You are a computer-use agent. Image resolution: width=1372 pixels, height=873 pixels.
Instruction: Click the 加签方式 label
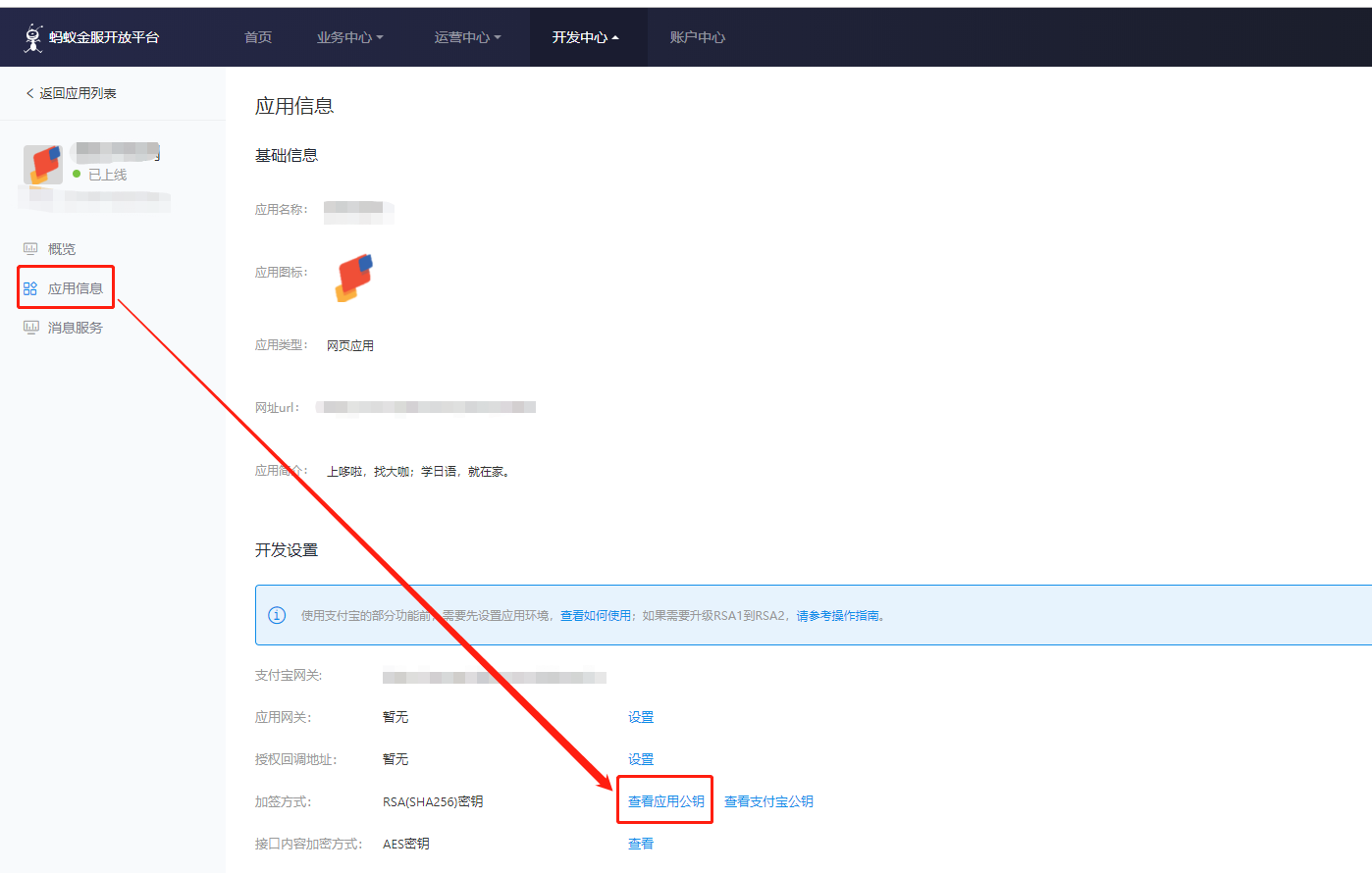coord(283,801)
